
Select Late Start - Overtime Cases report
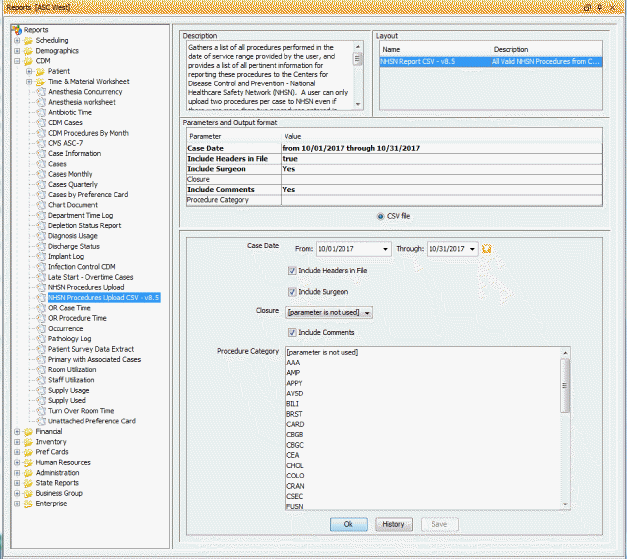90,277
